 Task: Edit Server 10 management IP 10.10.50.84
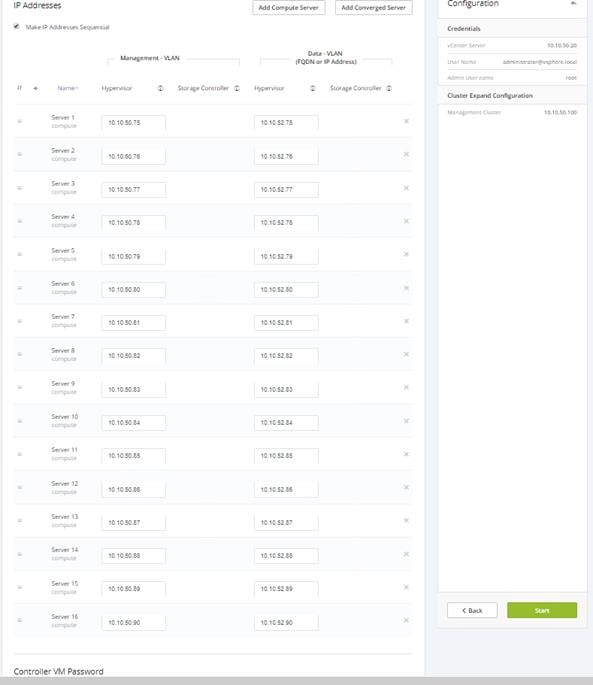(x=134, y=423)
